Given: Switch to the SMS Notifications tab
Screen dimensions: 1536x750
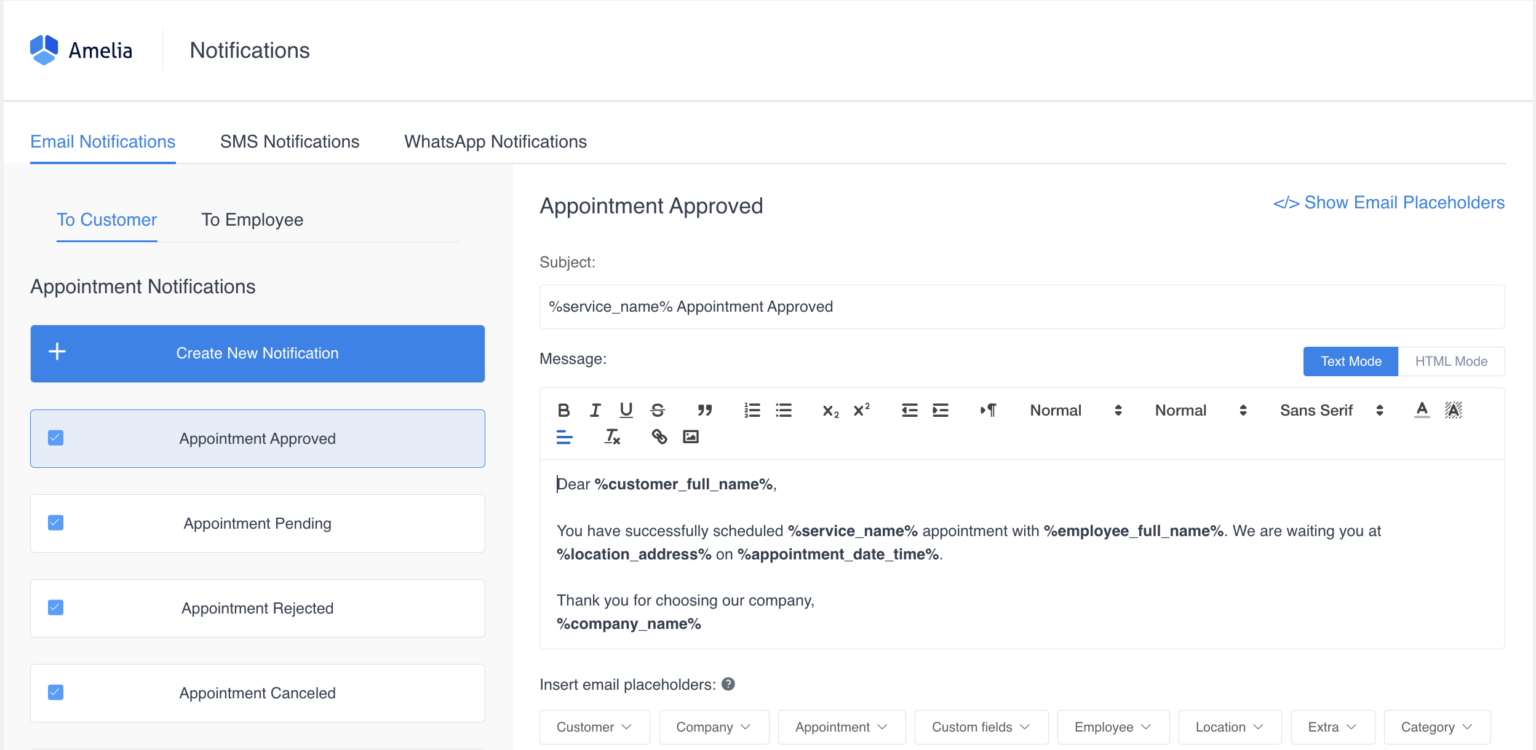Looking at the screenshot, I should tap(289, 141).
